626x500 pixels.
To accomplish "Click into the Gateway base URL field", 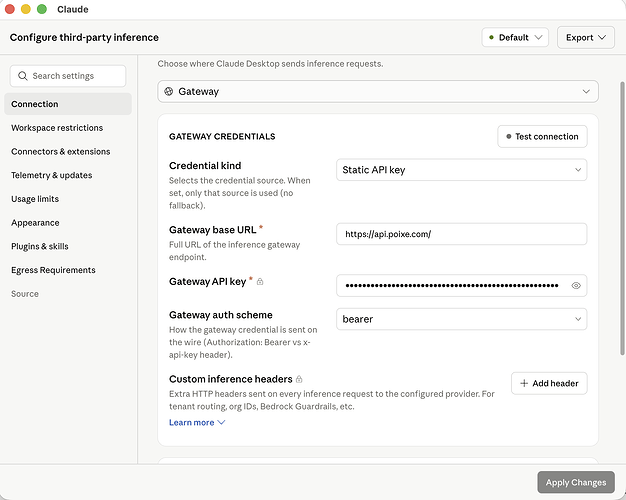I will coord(462,234).
